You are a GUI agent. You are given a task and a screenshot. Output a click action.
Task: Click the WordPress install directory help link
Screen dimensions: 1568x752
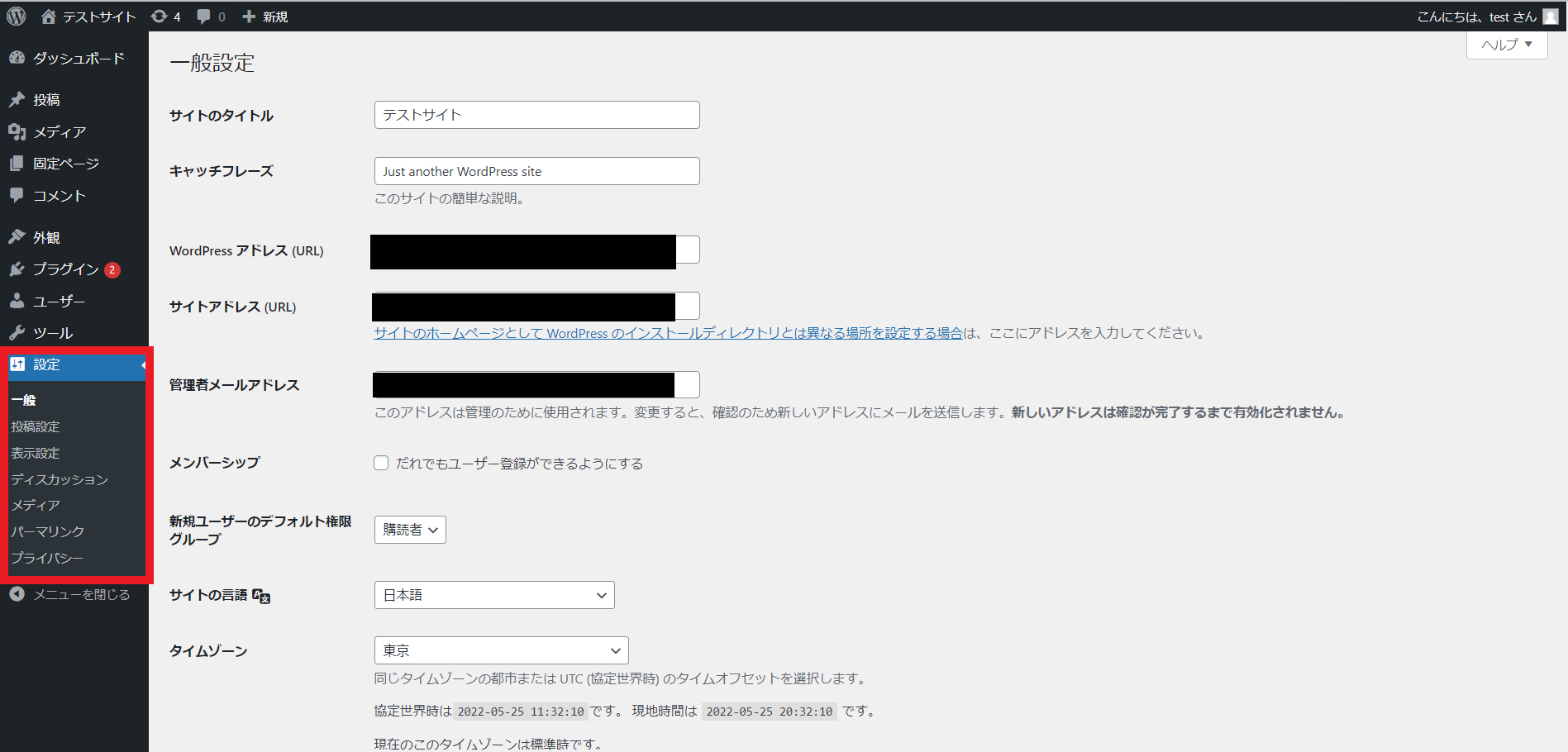[x=668, y=333]
